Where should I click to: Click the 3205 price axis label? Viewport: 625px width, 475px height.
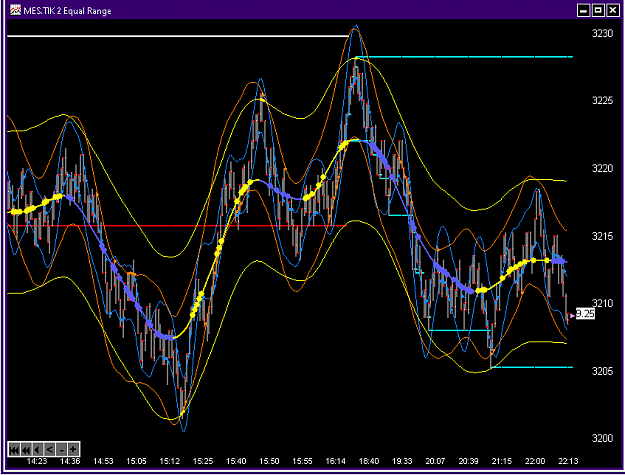pos(602,371)
